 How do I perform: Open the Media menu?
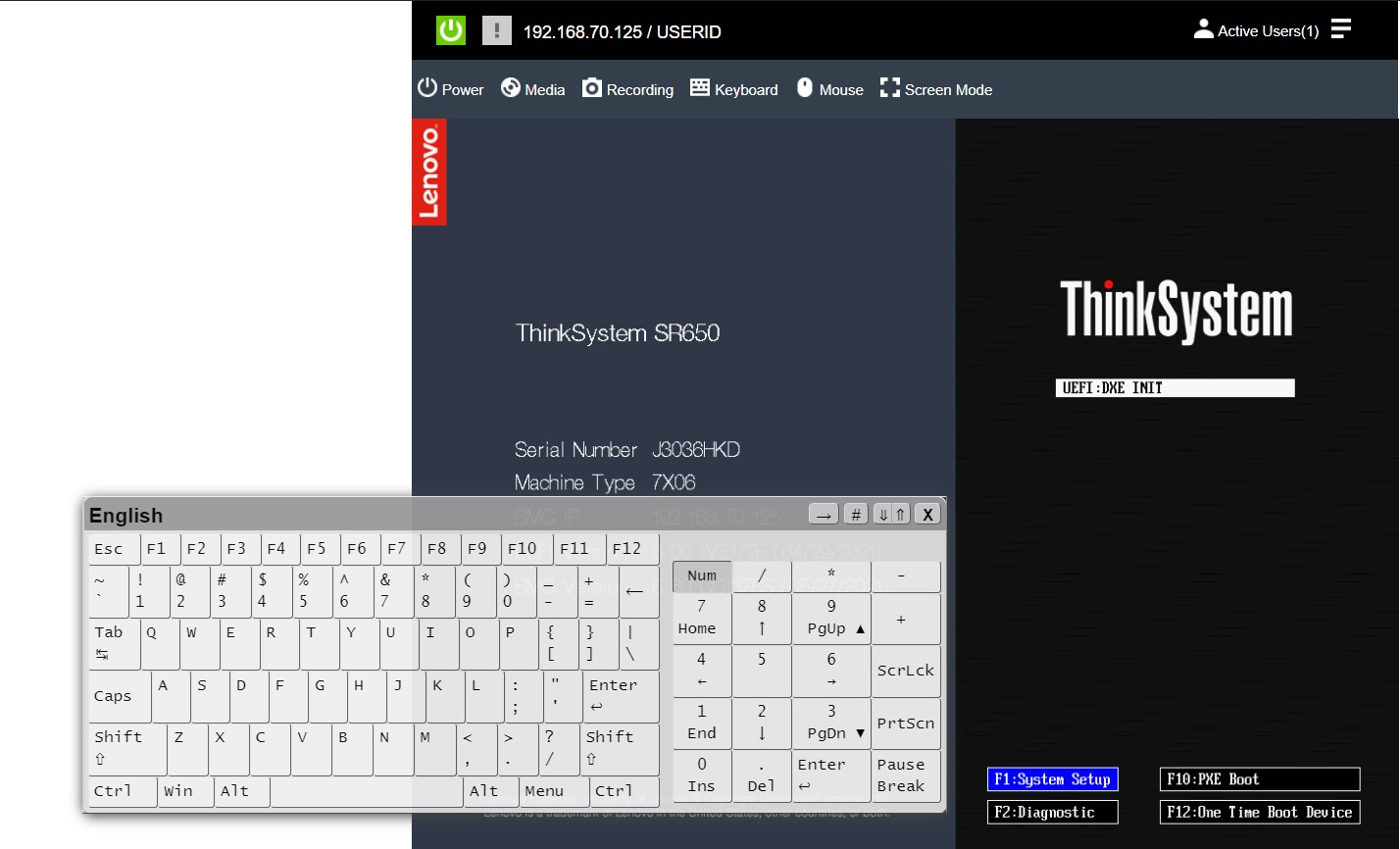[533, 89]
